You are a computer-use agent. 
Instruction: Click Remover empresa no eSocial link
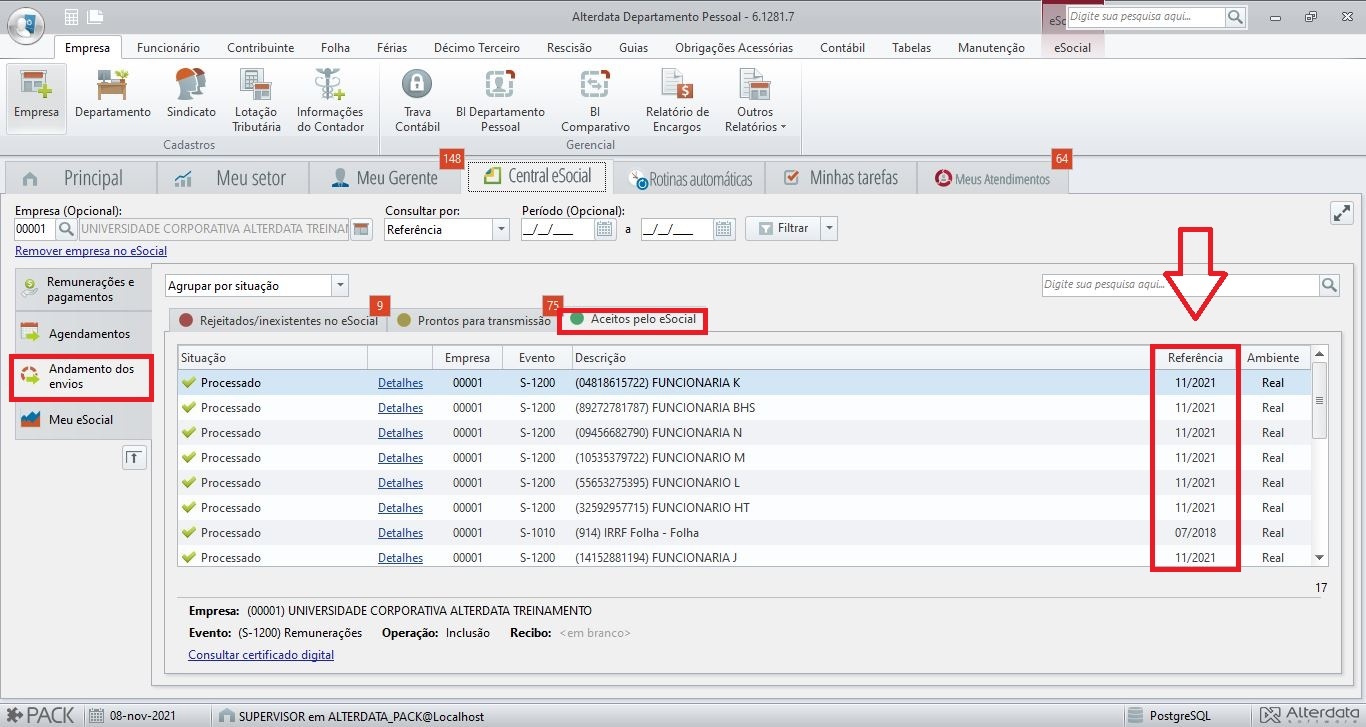coord(91,251)
